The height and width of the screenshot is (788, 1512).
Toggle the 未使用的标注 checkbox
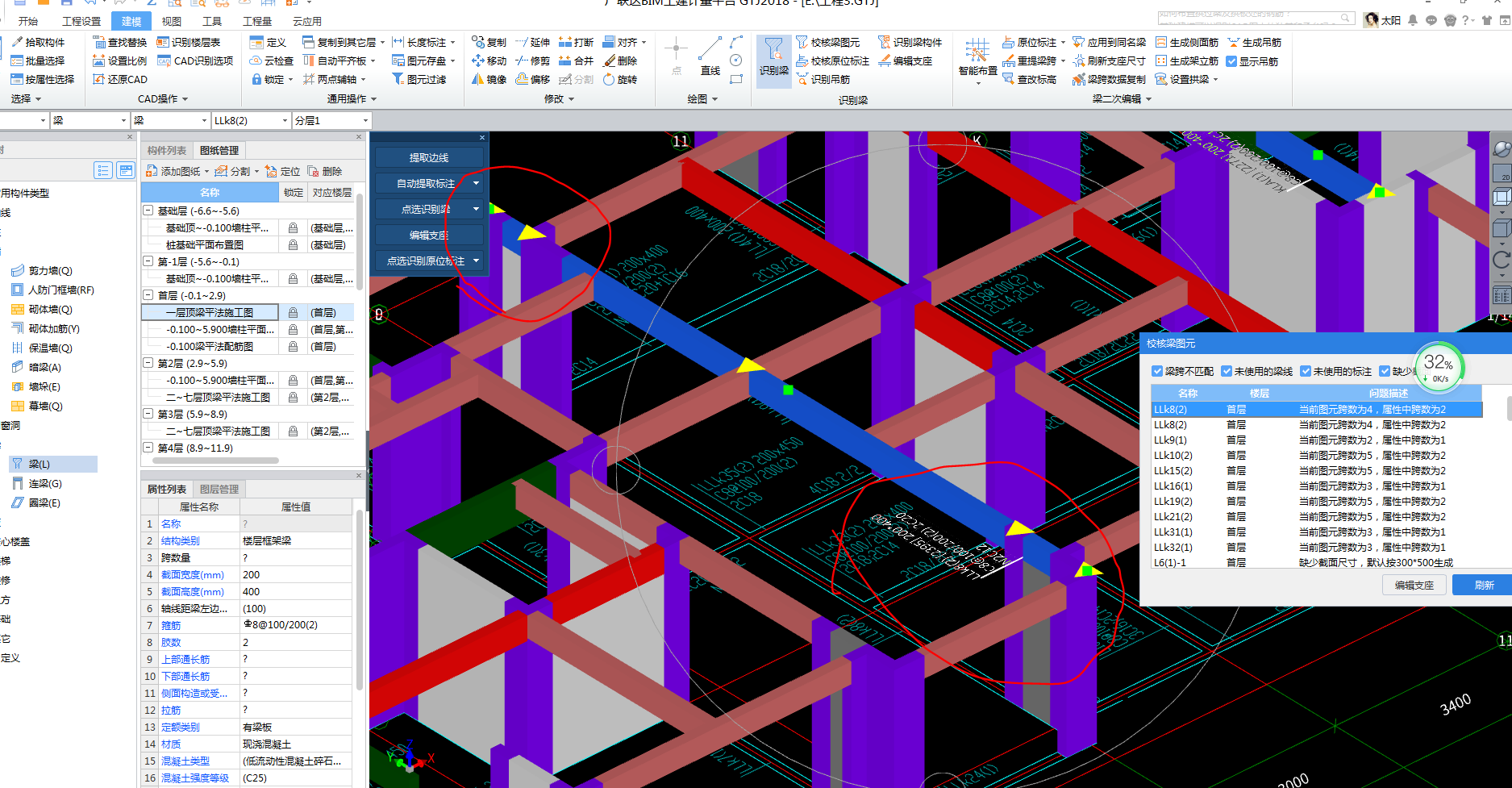click(x=1306, y=371)
